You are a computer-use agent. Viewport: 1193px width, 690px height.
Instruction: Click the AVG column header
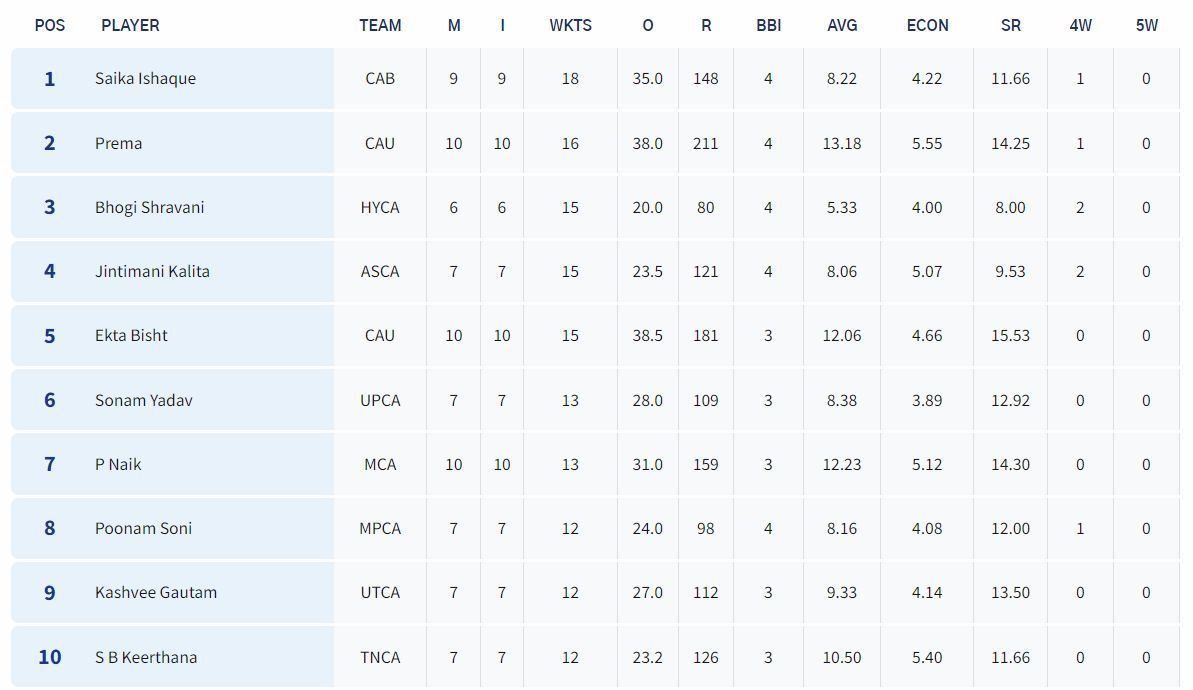click(x=842, y=25)
